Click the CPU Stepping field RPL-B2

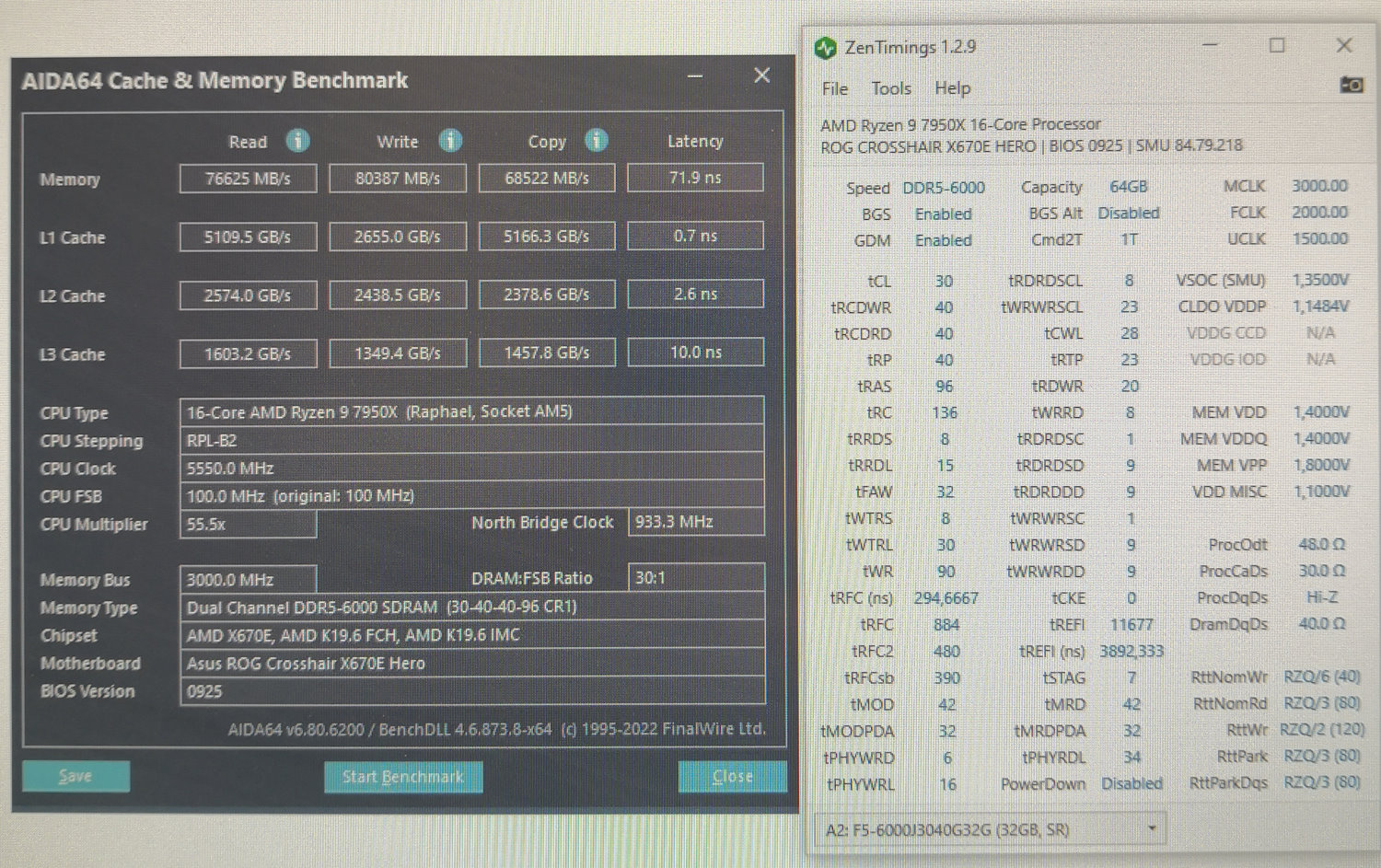pos(471,440)
